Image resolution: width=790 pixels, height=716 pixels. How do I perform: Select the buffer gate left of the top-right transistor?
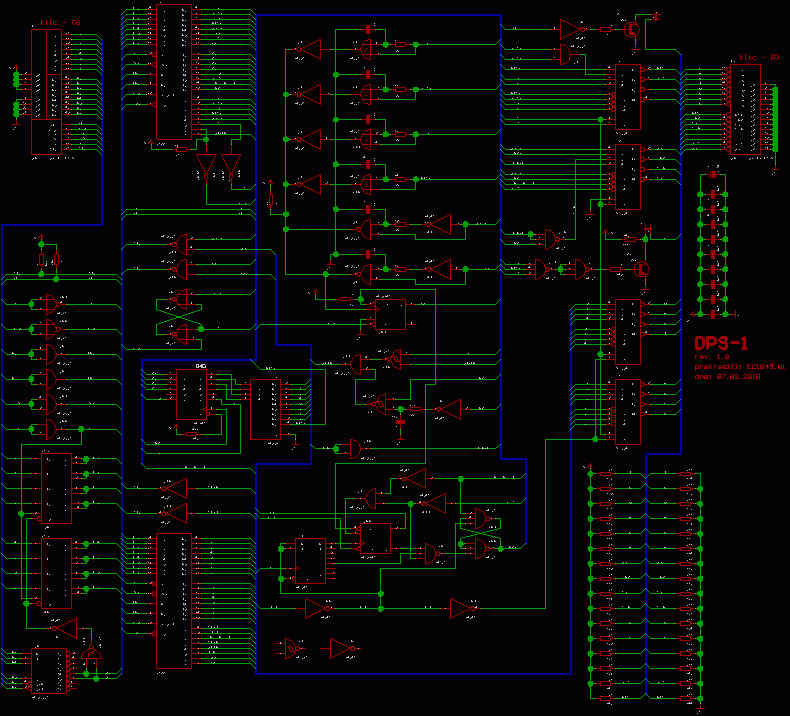[x=571, y=29]
